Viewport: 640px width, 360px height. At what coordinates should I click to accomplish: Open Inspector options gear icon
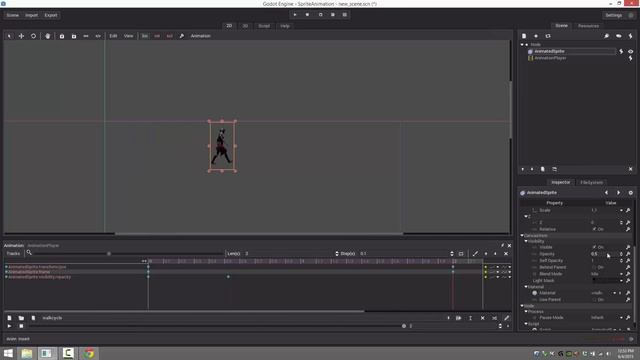631,193
